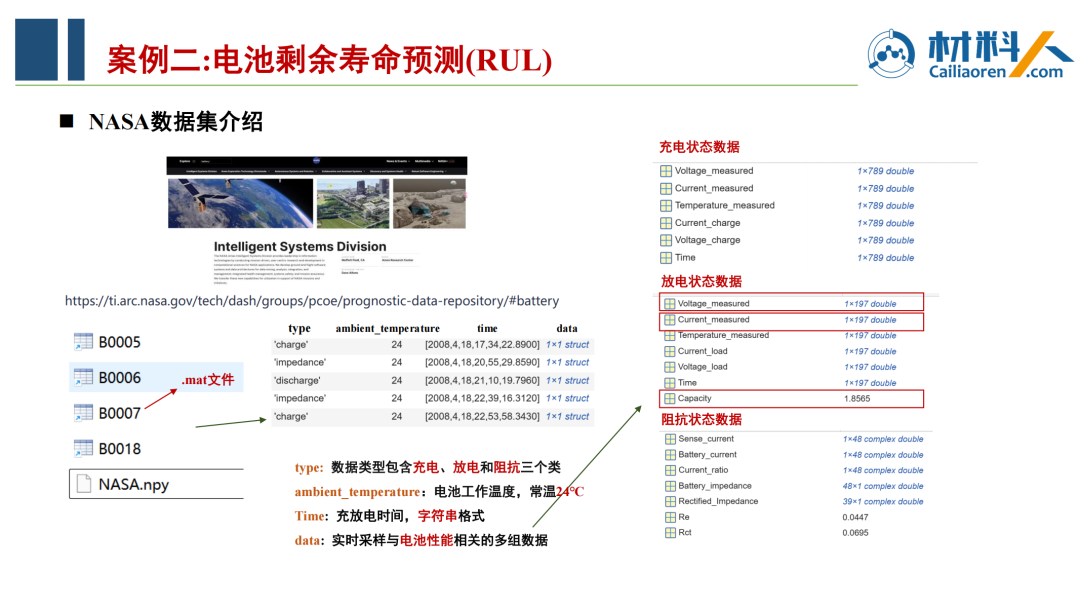This screenshot has height=608, width=1080.
Task: Click the grid icon beside Rct
Action: coord(670,532)
